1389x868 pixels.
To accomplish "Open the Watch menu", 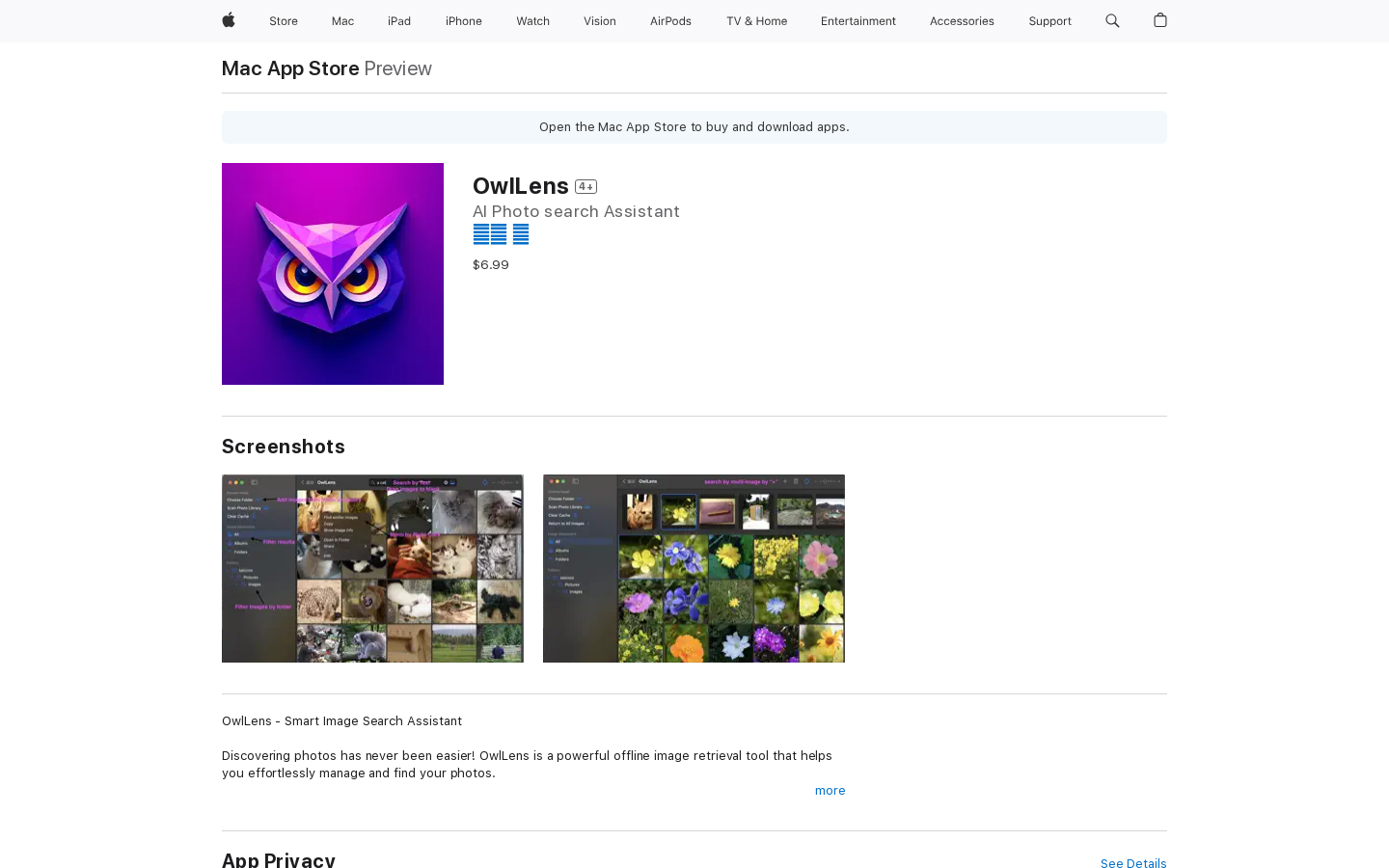I will click(532, 21).
